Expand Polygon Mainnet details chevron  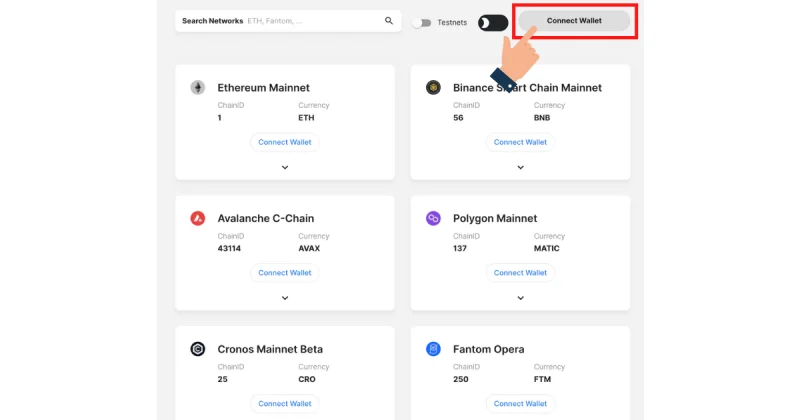(x=521, y=298)
